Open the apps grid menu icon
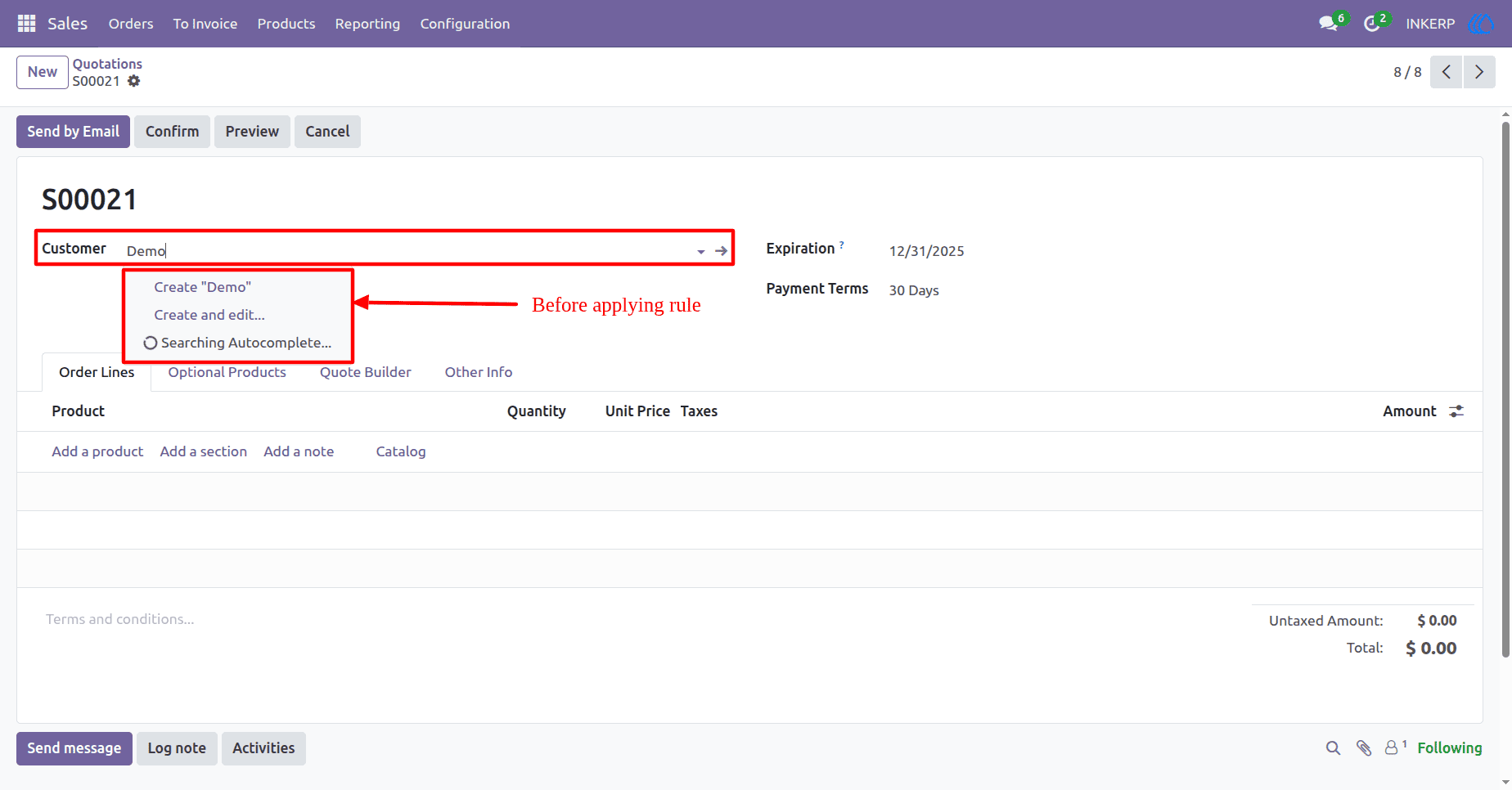 pos(26,24)
